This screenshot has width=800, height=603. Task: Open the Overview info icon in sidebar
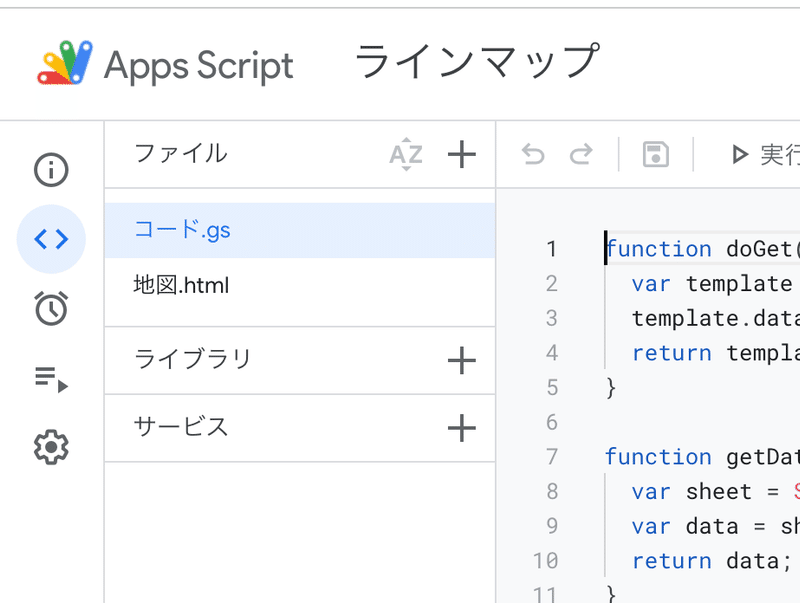point(51,170)
